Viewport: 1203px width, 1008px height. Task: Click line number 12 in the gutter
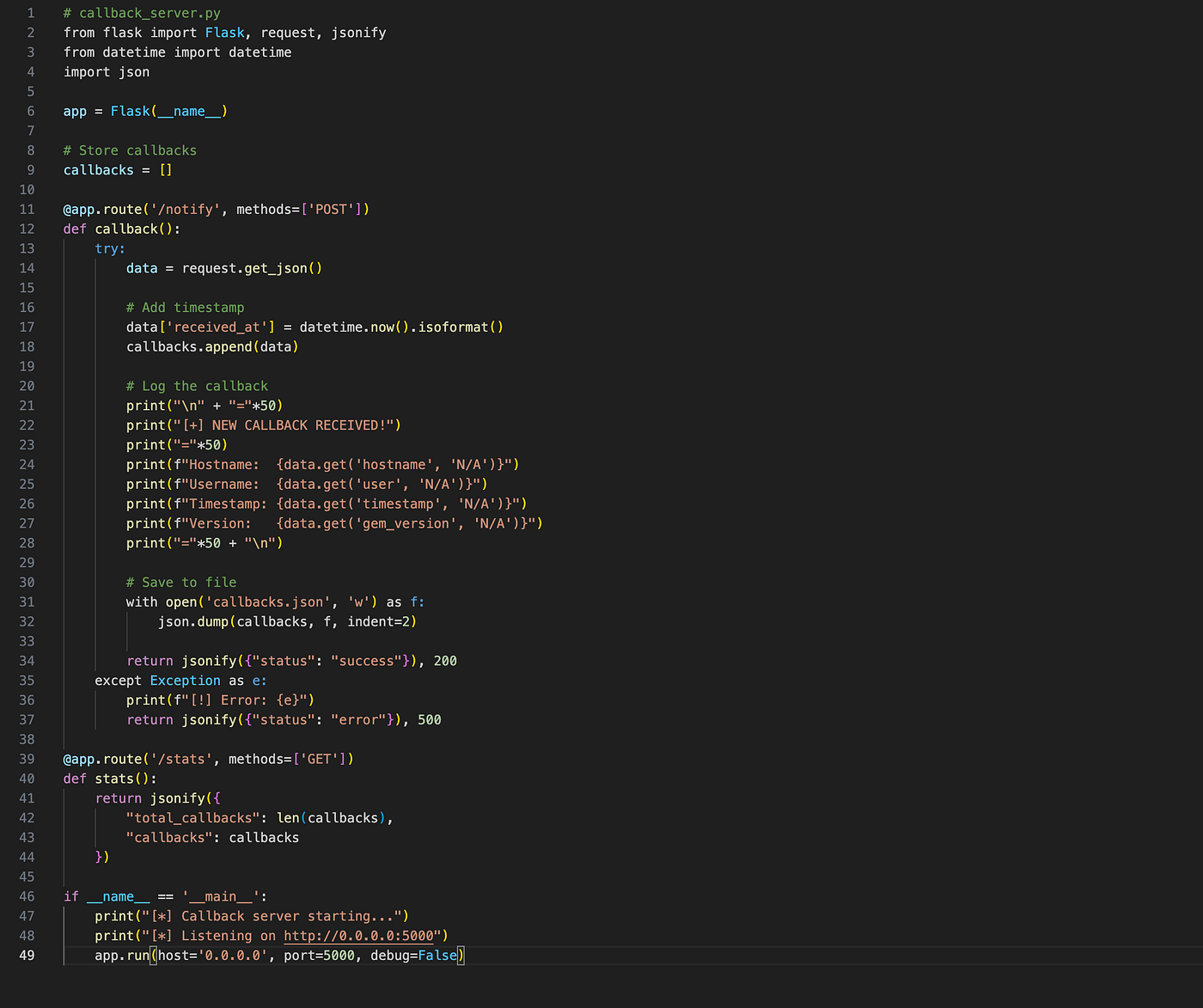pyautogui.click(x=27, y=229)
